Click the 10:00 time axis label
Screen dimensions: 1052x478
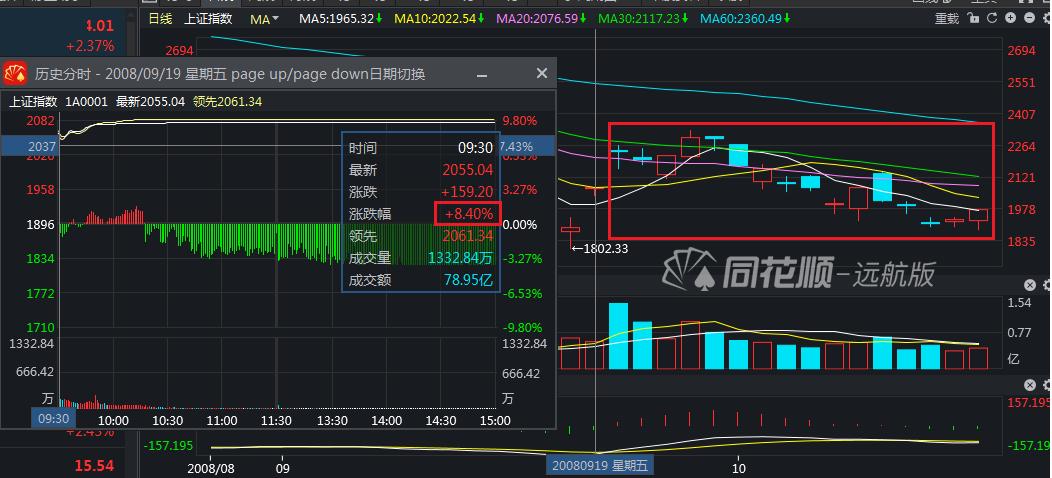tap(113, 421)
